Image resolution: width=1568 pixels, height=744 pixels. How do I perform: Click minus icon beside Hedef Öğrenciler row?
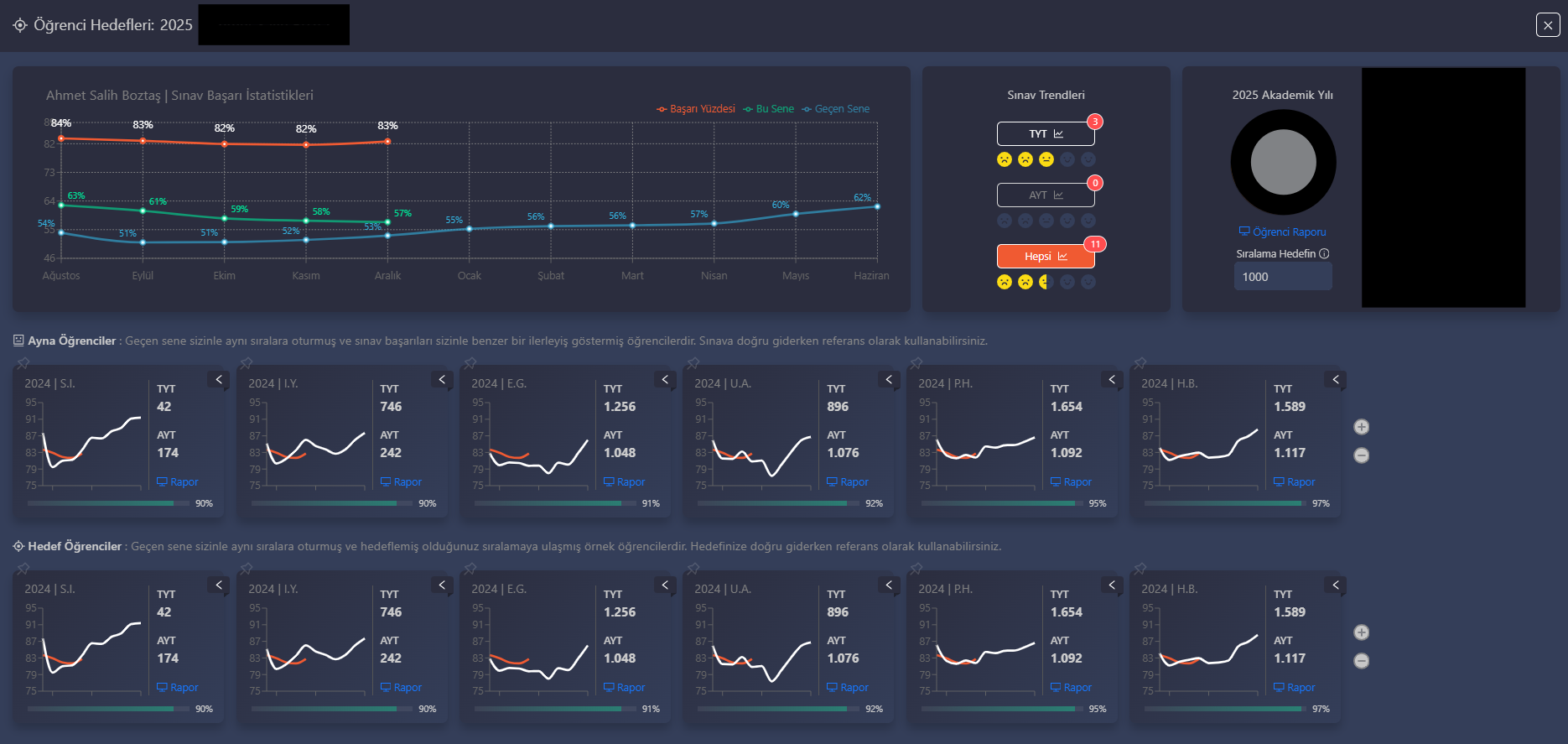pyautogui.click(x=1362, y=661)
